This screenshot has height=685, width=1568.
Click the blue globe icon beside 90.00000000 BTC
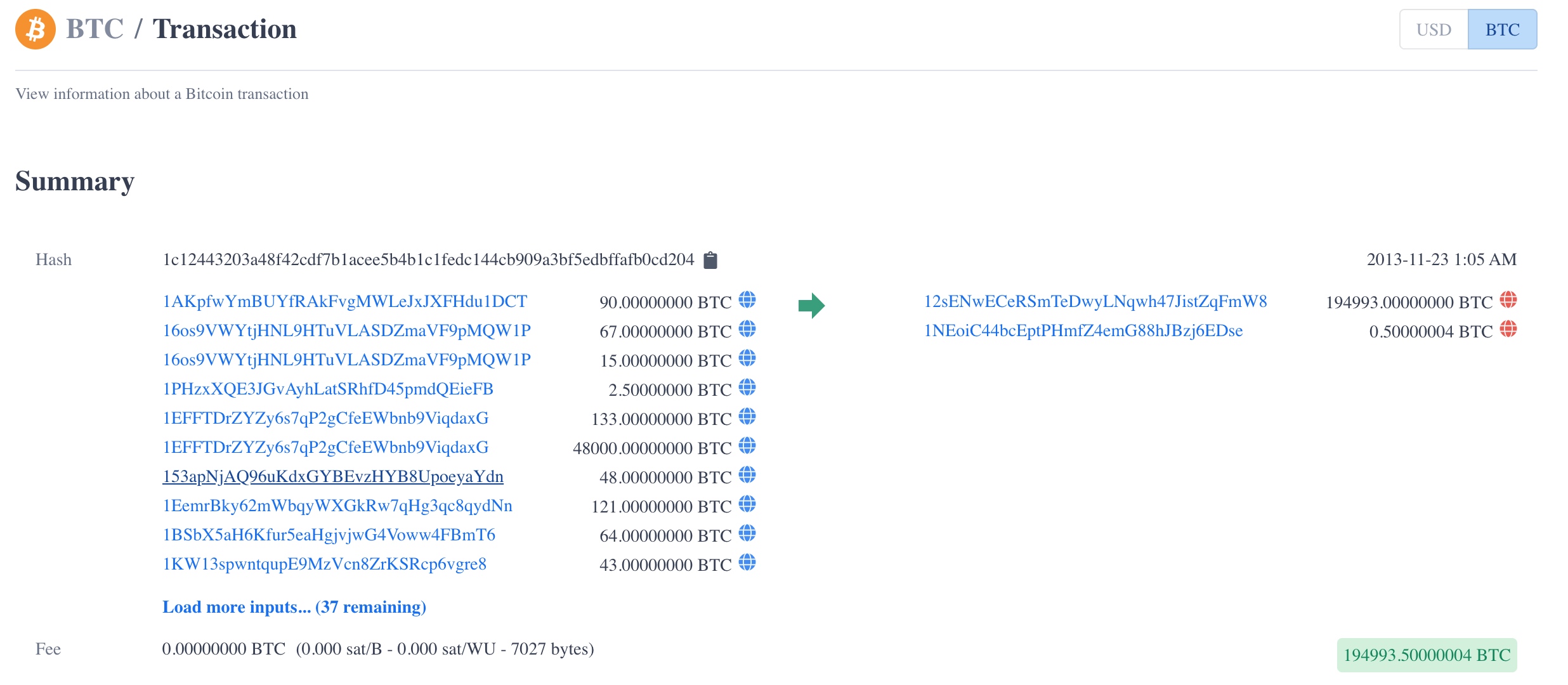point(747,299)
